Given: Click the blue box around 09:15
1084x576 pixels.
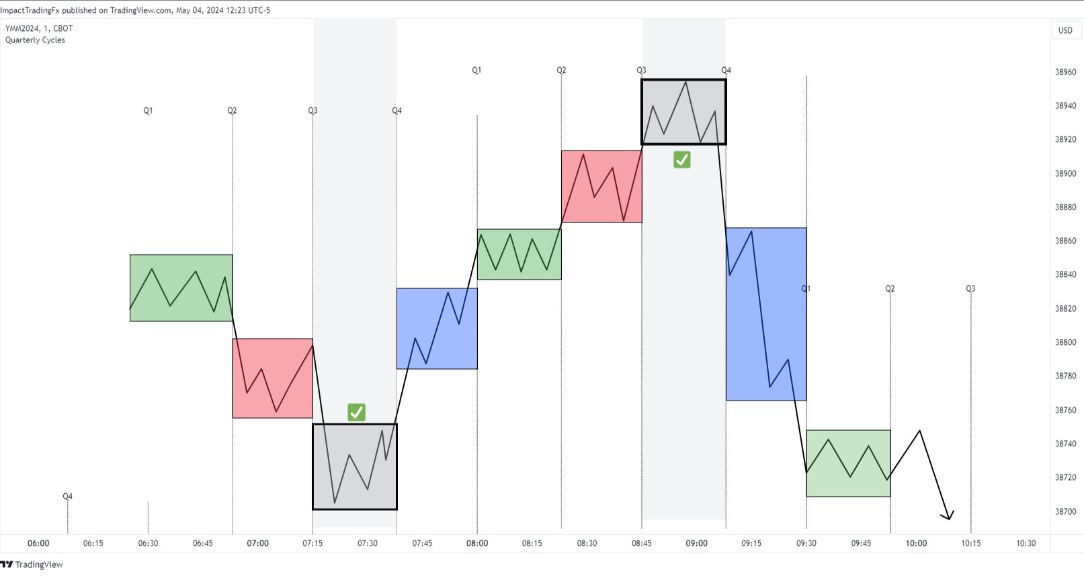Looking at the screenshot, I should [x=765, y=313].
